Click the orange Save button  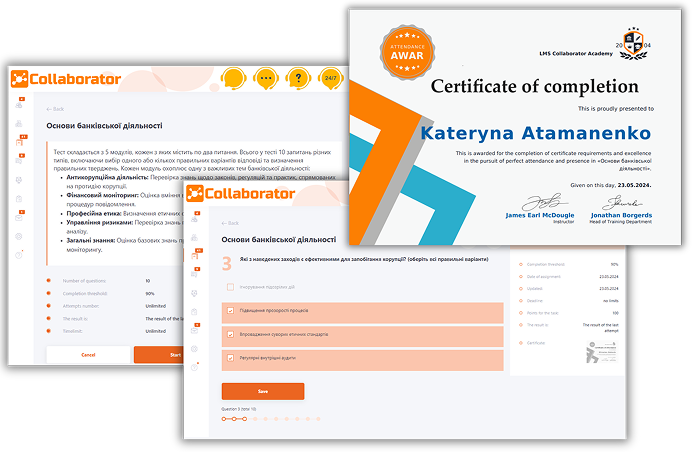click(x=262, y=391)
